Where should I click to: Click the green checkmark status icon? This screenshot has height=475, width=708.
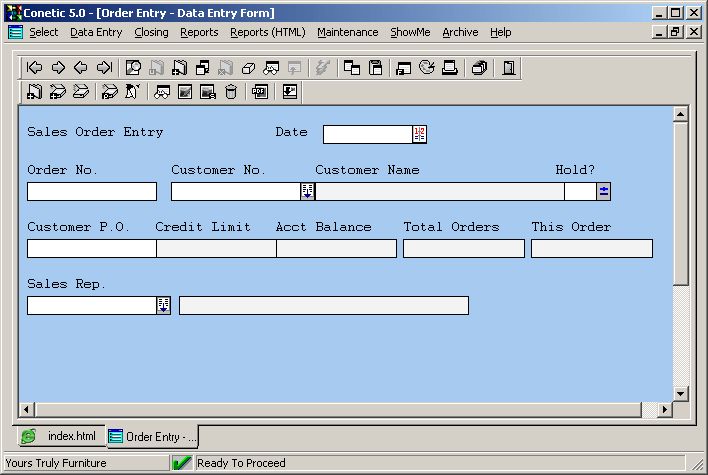(182, 463)
